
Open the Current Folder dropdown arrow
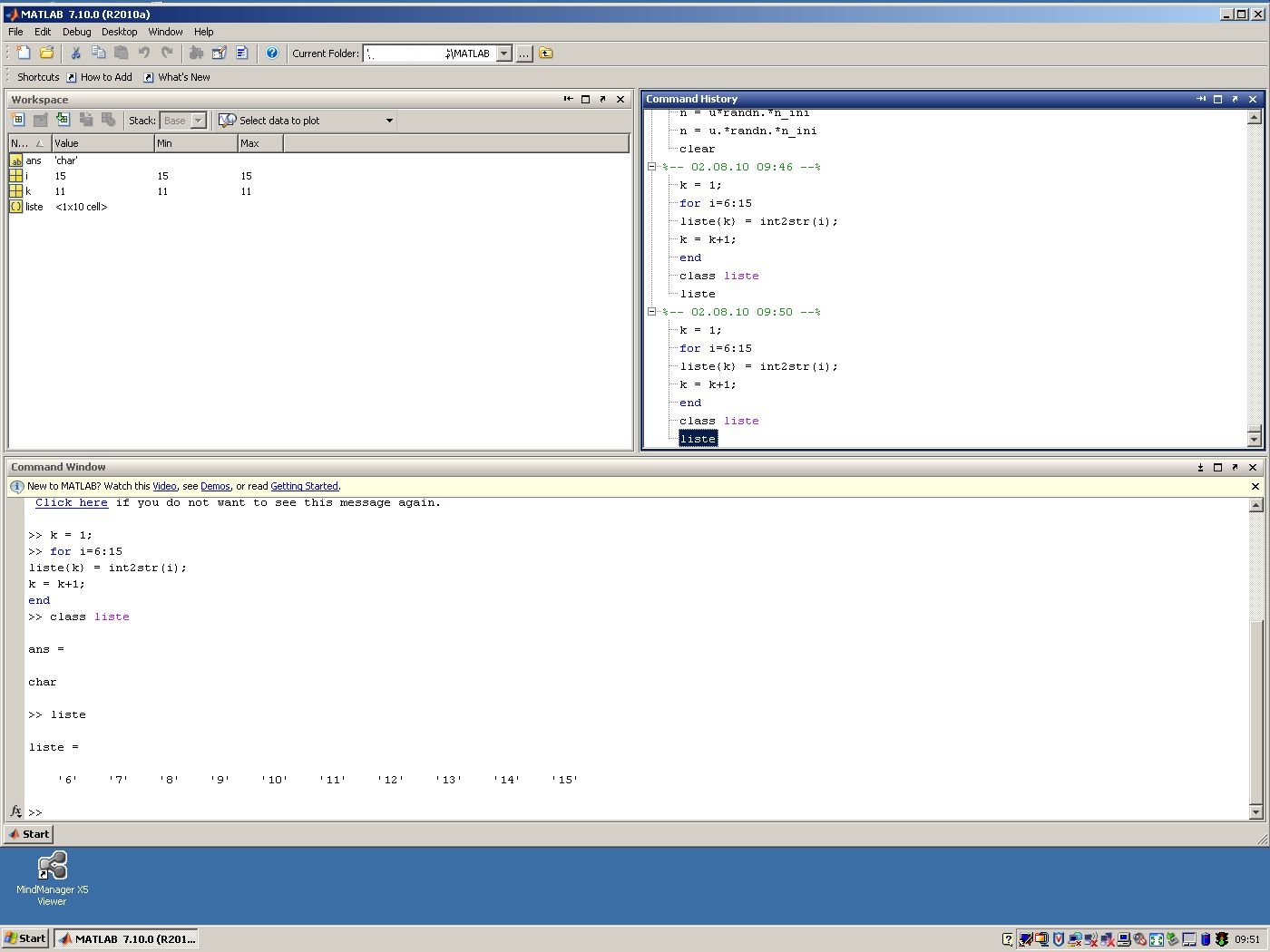(x=504, y=53)
